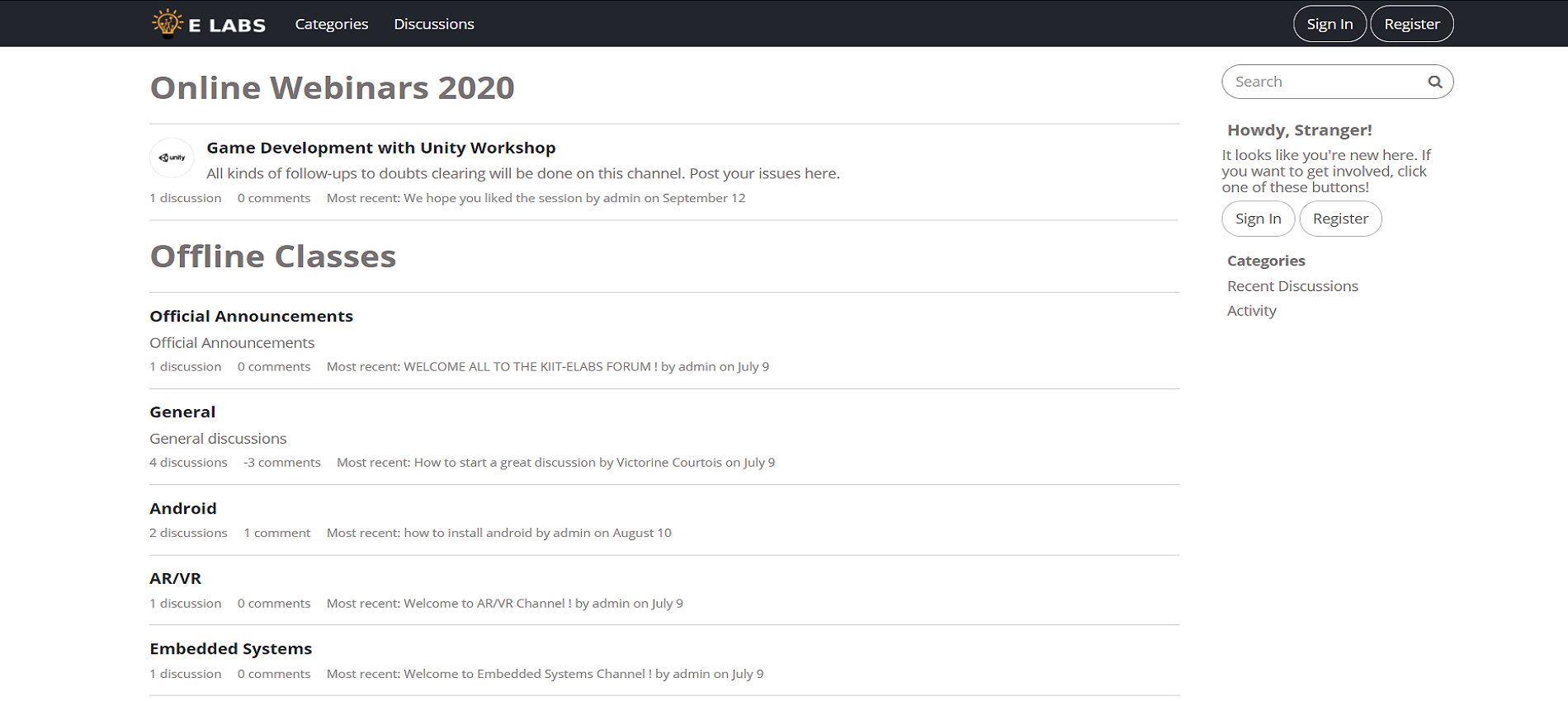This screenshot has height=701, width=1568.
Task: Click Sign In in the top header
Action: coord(1329,24)
